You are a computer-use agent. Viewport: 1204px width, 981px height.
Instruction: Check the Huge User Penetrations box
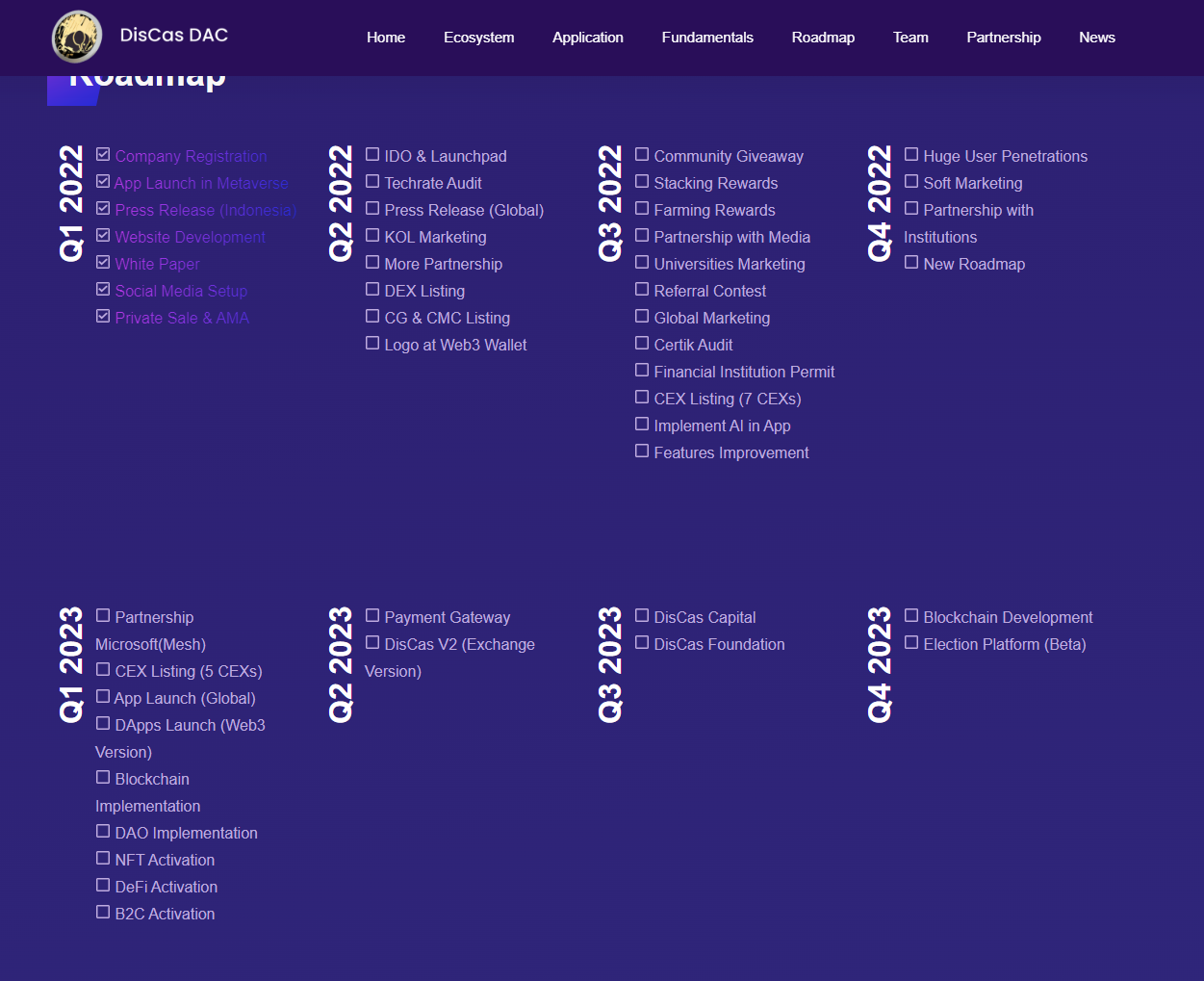(911, 154)
